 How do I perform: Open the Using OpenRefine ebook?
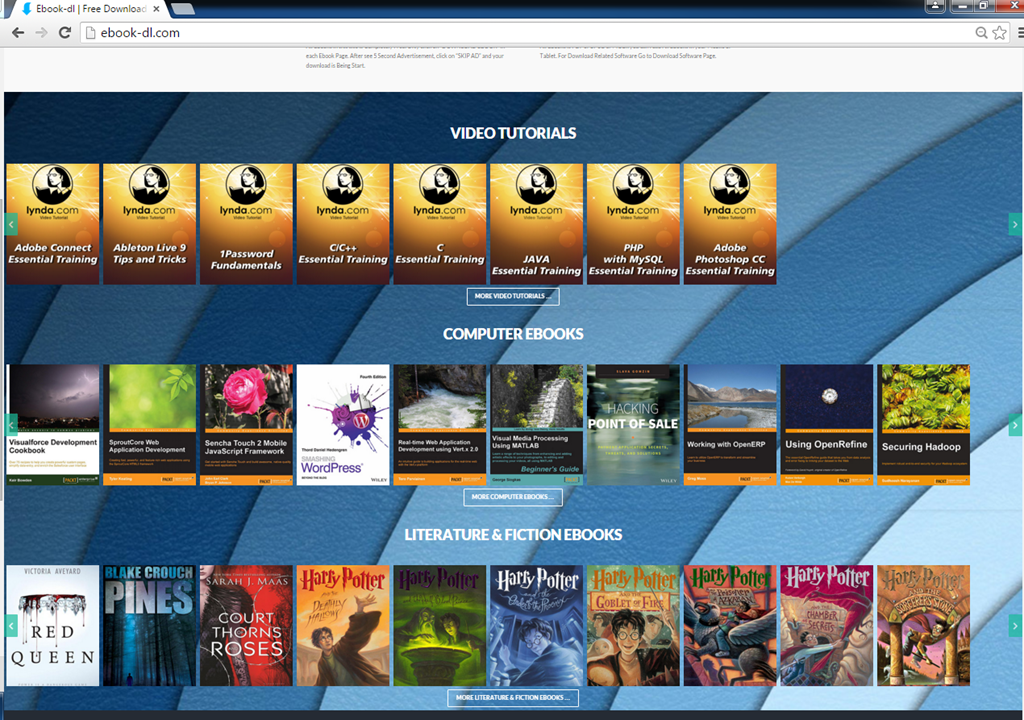tap(826, 425)
